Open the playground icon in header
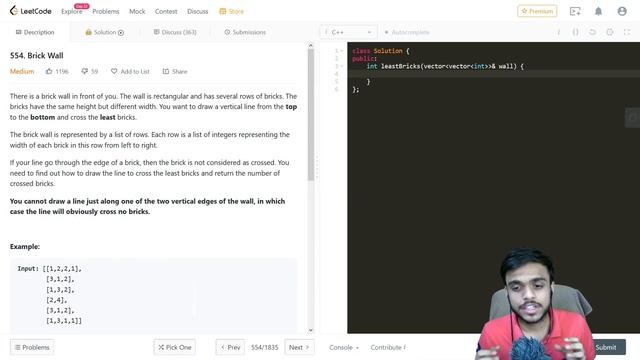 [x=575, y=11]
